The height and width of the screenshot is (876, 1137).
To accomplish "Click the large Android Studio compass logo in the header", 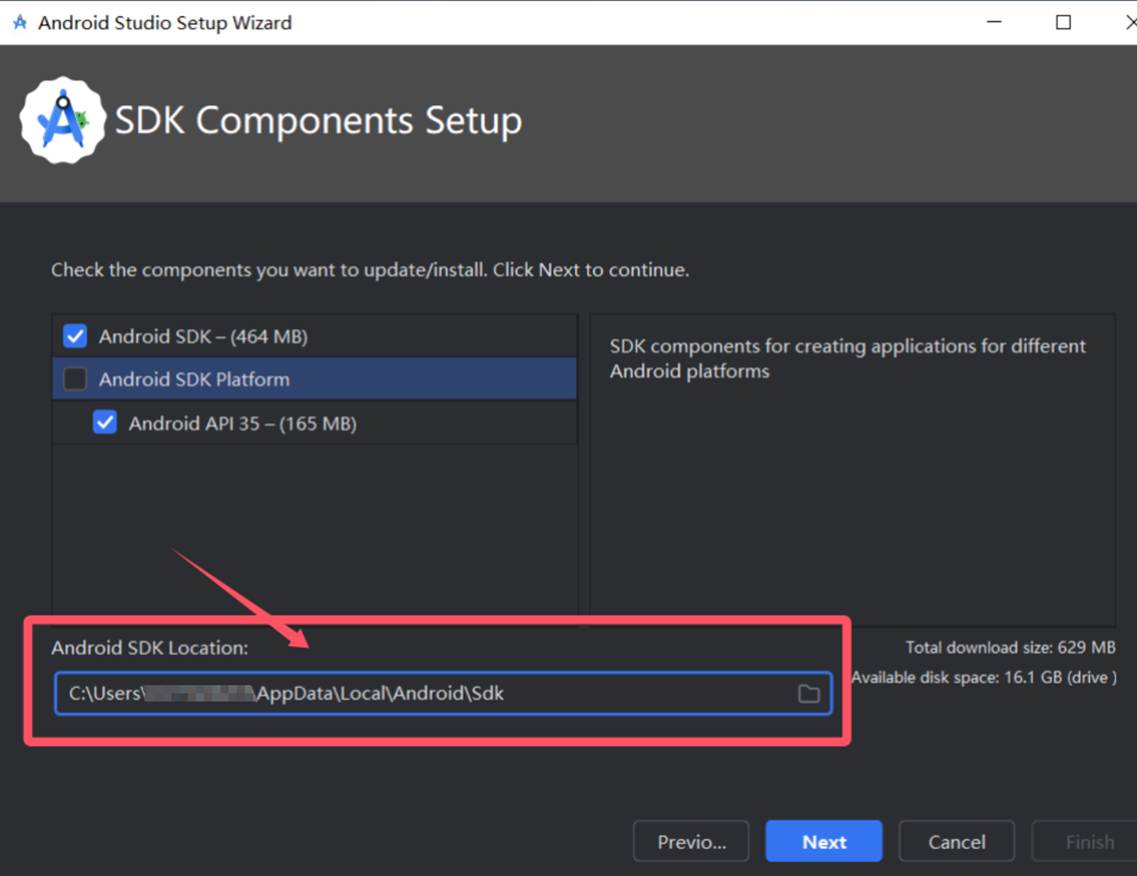I will pyautogui.click(x=62, y=120).
